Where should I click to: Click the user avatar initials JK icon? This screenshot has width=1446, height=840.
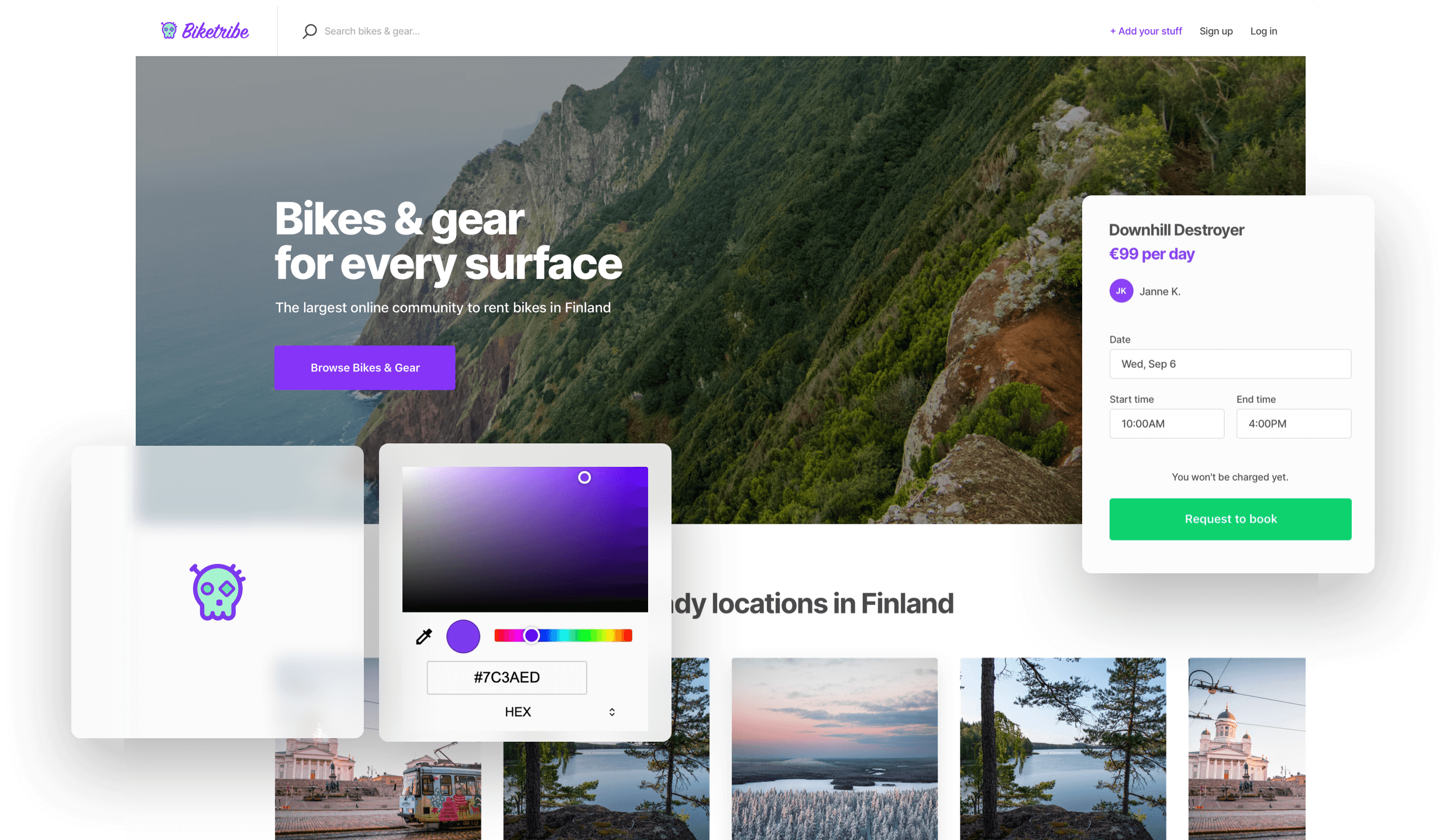[x=1120, y=291]
